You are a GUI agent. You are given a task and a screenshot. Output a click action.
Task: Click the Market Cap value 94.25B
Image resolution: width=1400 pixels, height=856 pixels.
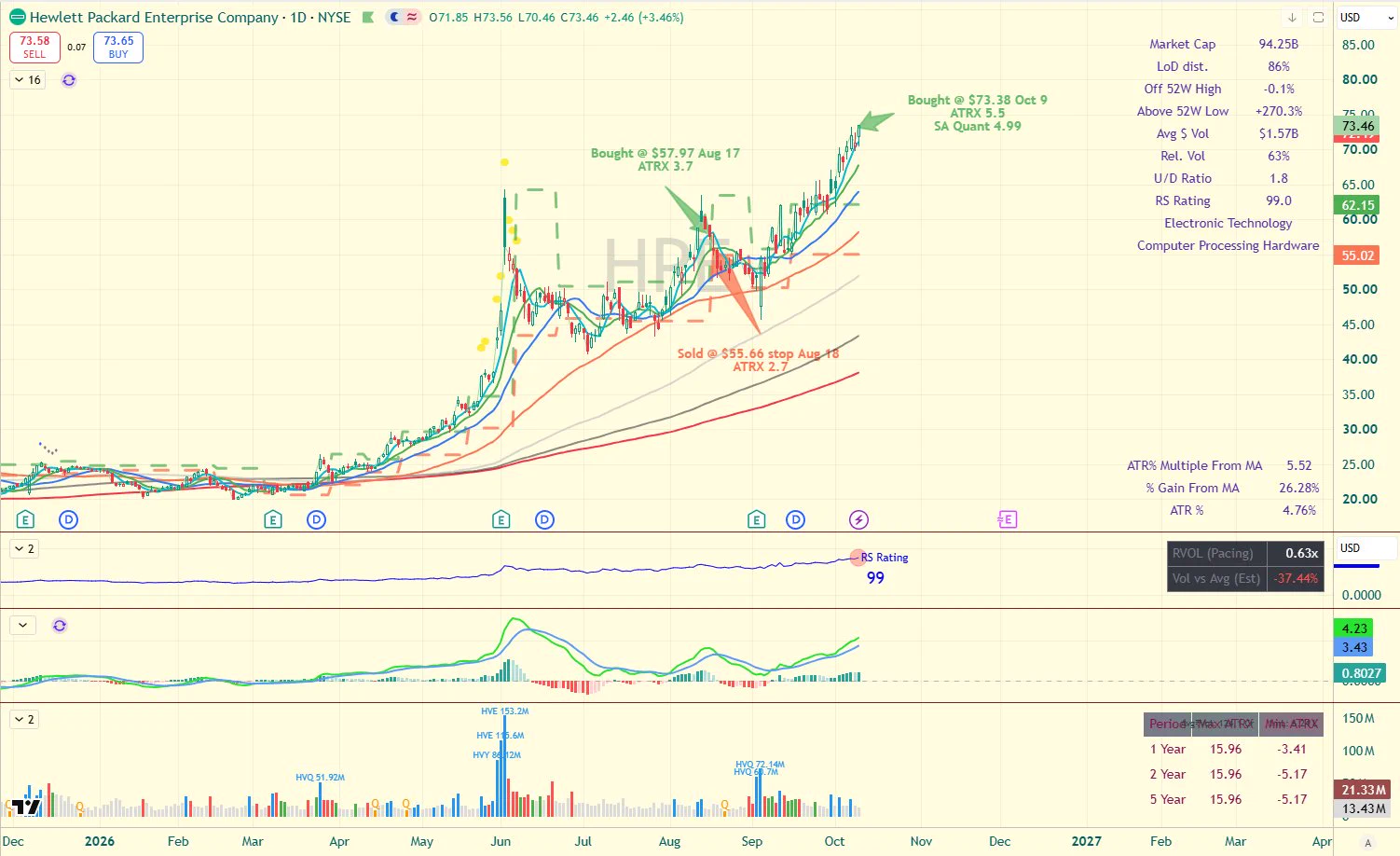click(x=1278, y=44)
